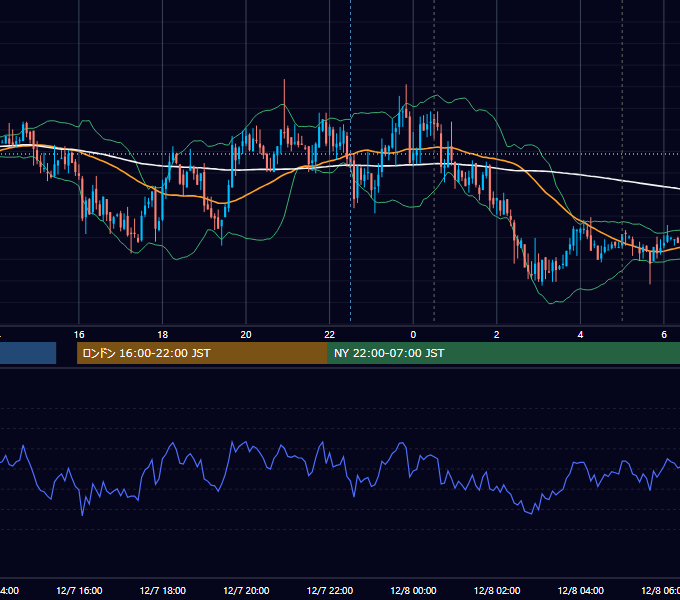The height and width of the screenshot is (600, 680).
Task: Click the time label 20 on upper axis
Action: [246, 335]
